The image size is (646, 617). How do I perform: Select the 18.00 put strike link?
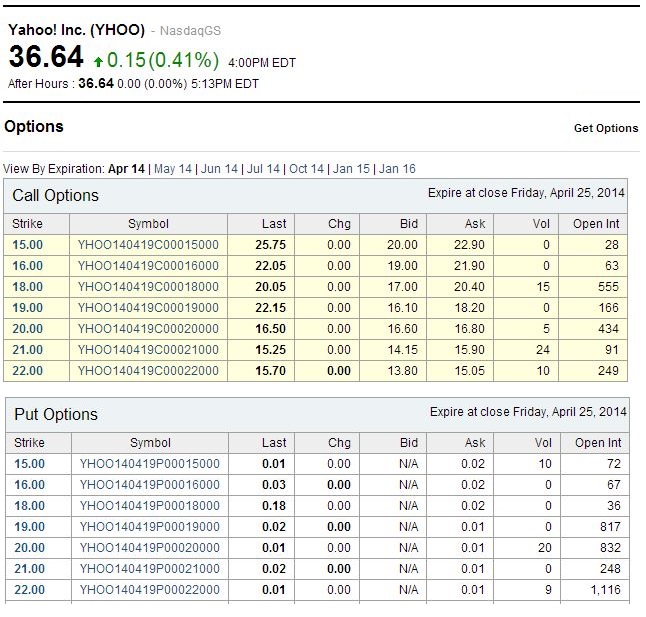point(29,506)
